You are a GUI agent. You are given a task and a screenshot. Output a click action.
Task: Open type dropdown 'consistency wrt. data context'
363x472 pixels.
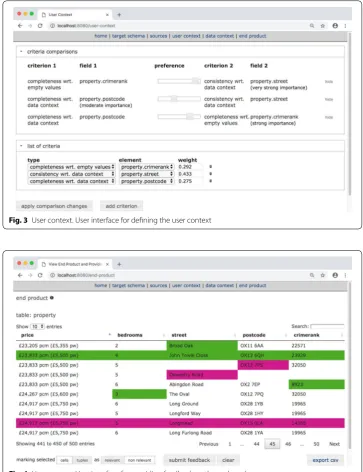[71, 174]
